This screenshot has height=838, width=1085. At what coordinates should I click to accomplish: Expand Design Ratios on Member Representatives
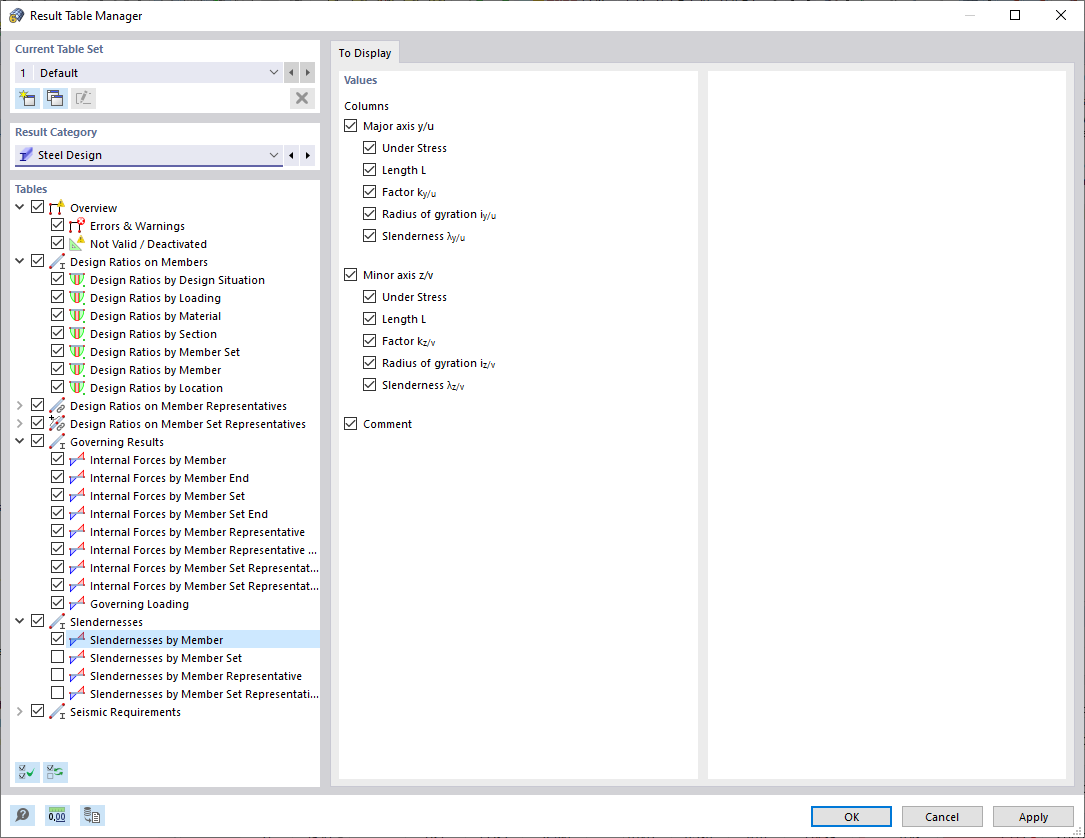(19, 405)
